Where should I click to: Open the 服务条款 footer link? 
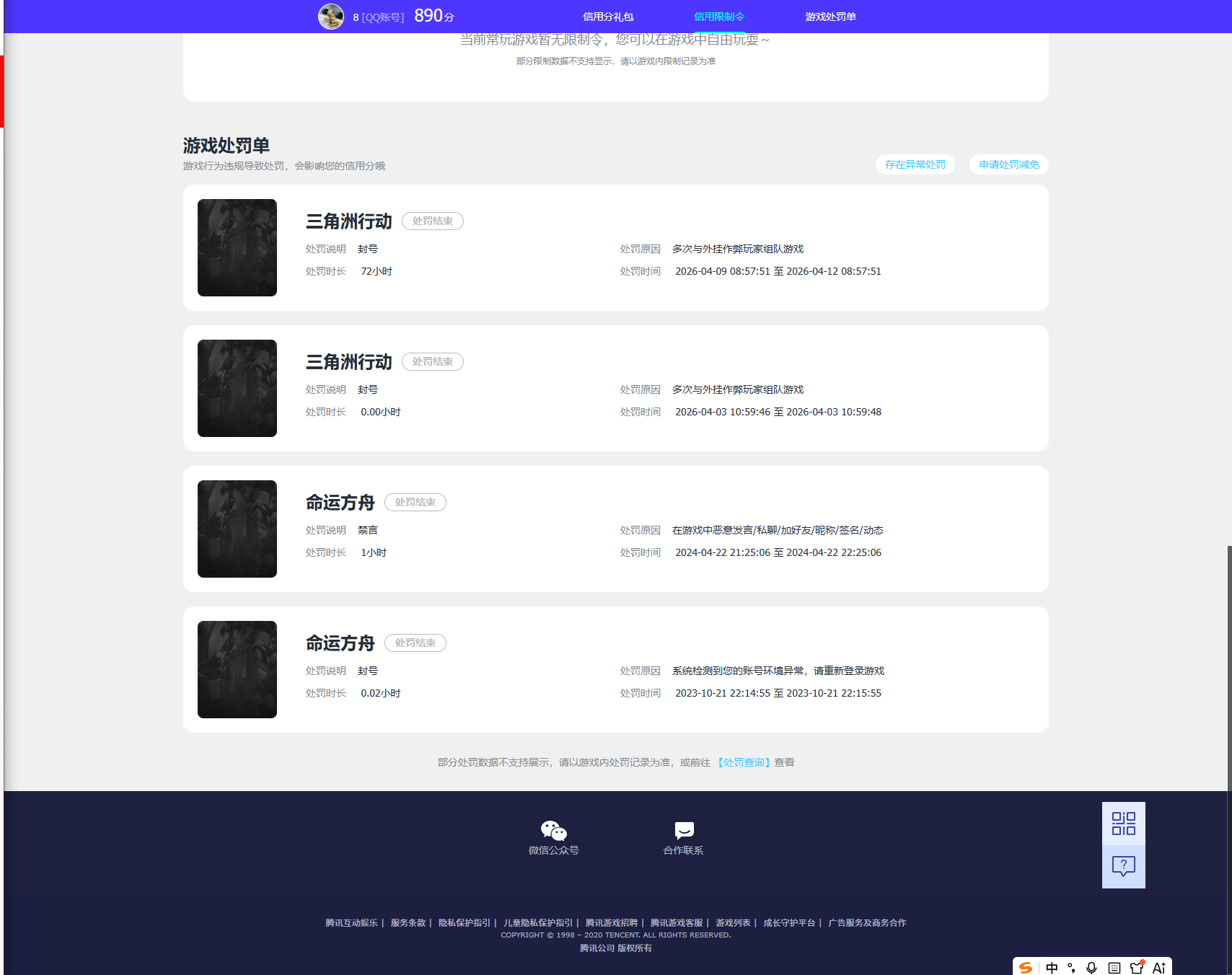408,923
